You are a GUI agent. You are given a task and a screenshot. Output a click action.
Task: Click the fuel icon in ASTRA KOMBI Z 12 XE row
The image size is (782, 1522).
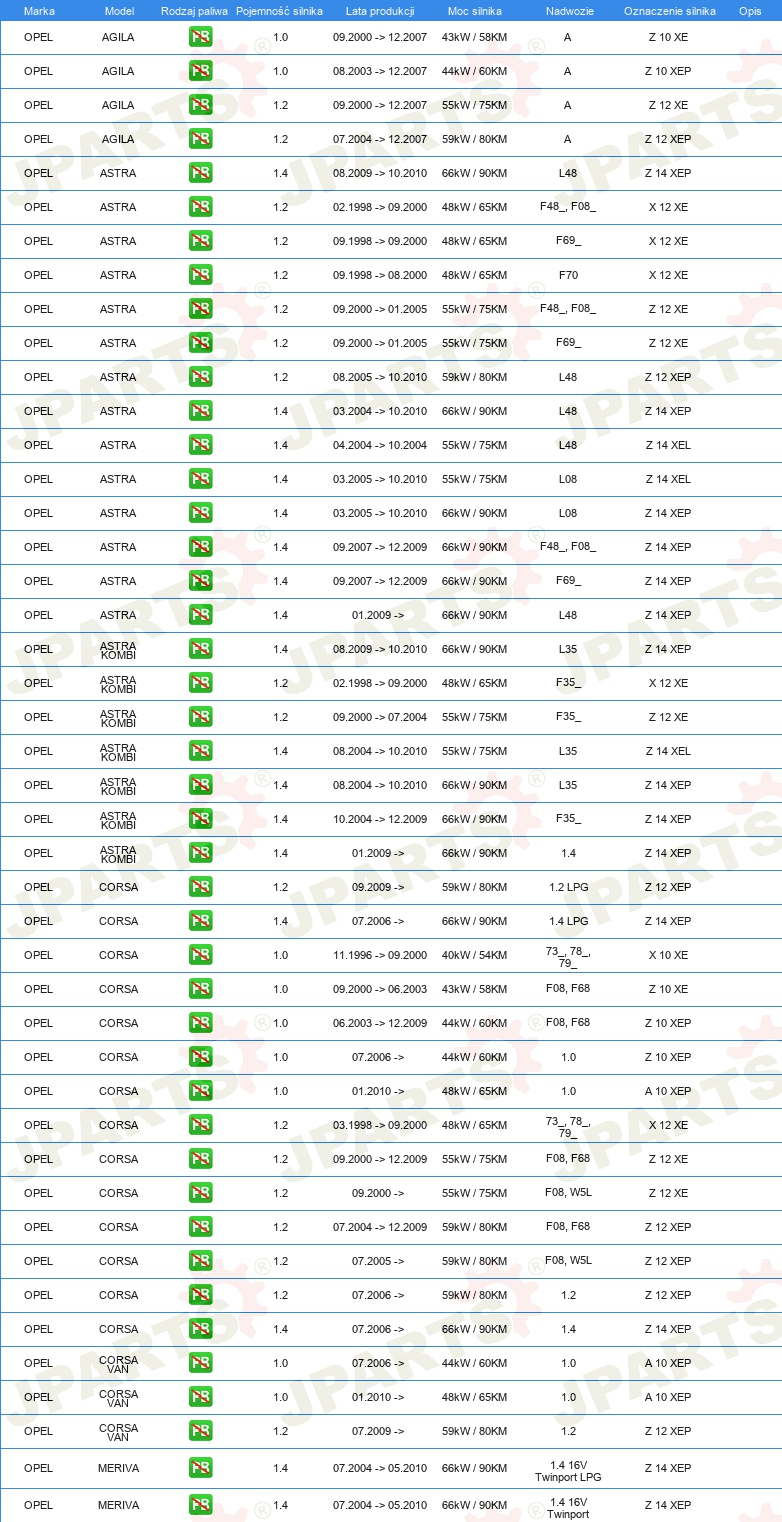[x=200, y=717]
